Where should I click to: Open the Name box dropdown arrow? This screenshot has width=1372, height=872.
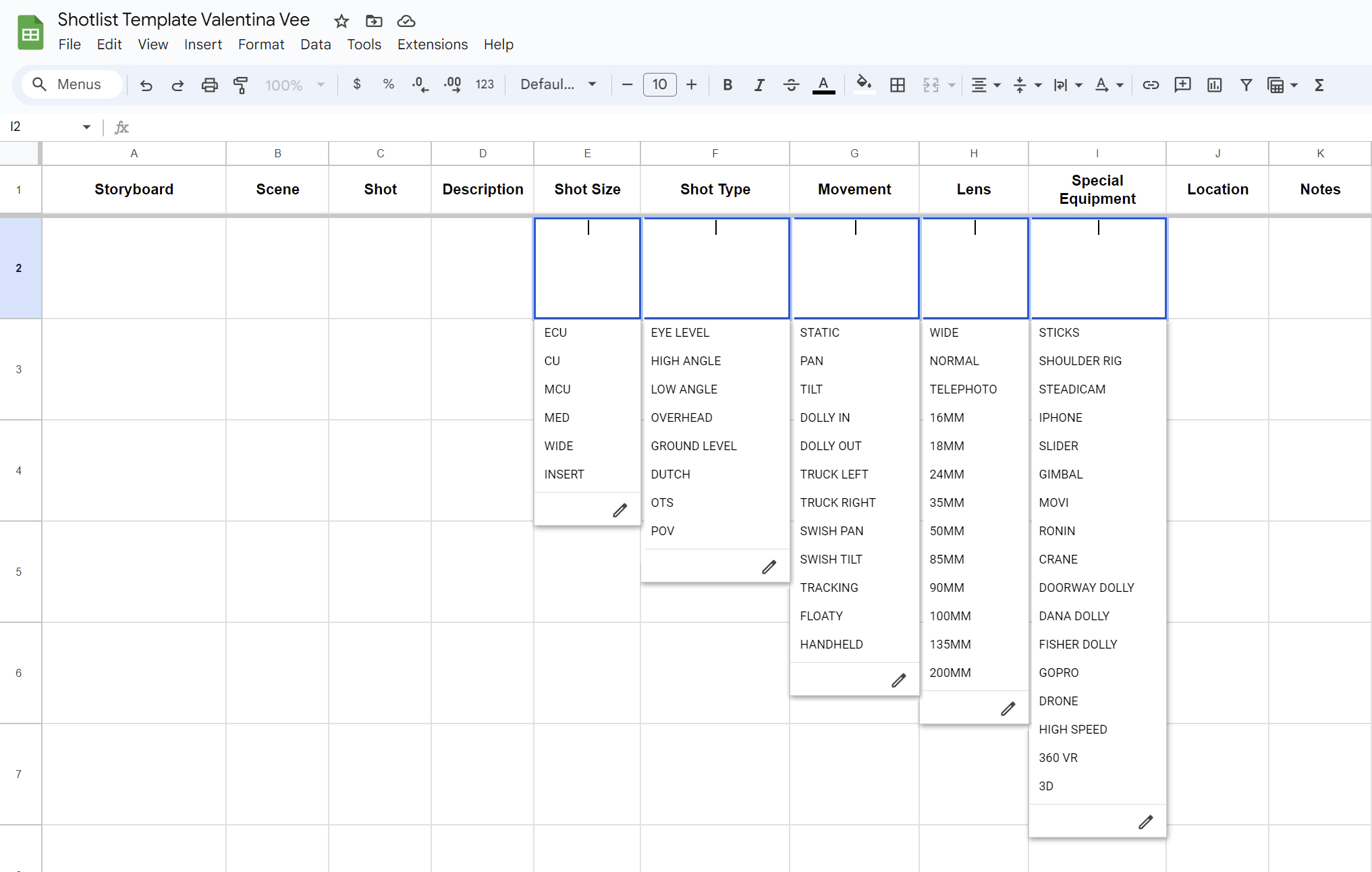click(x=86, y=127)
